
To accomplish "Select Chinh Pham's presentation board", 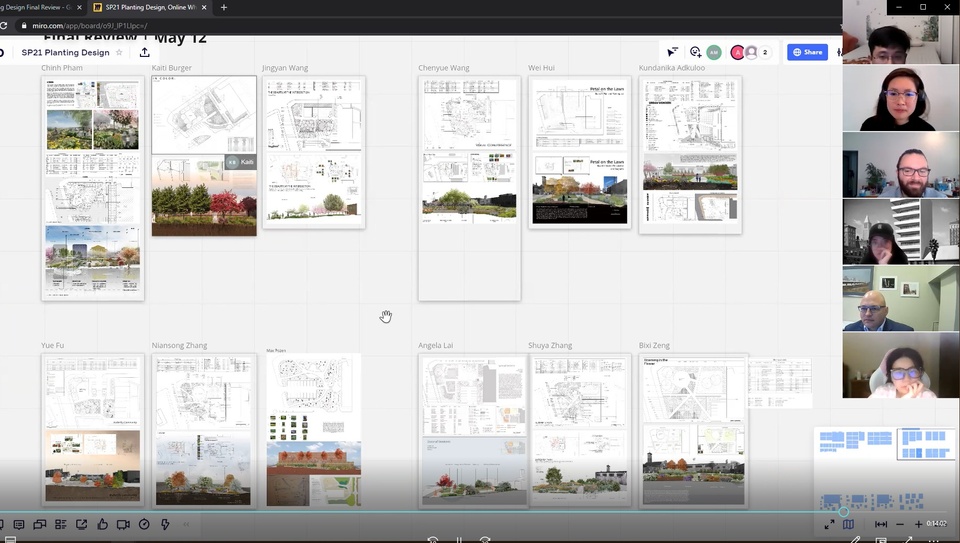I will (x=93, y=188).
